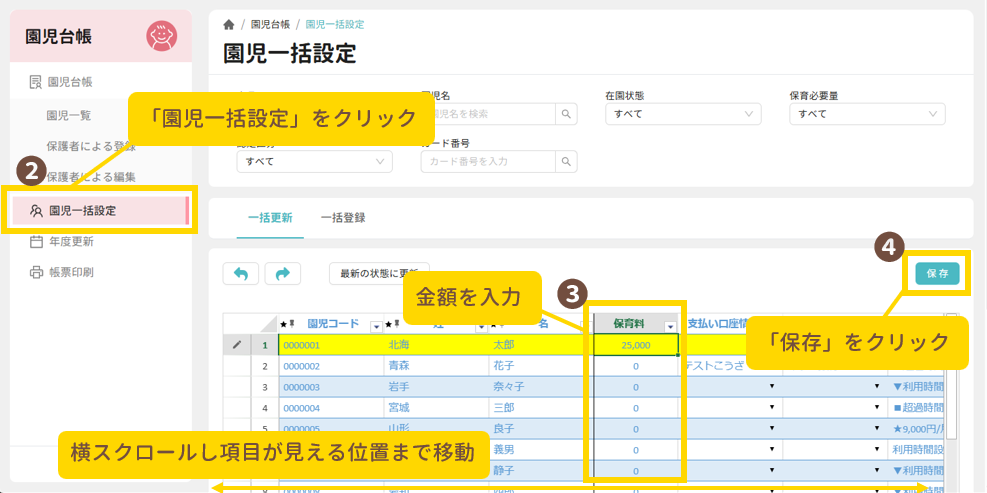Image resolution: width=987 pixels, height=493 pixels.
Task: Click the 保存 button
Action: click(937, 273)
